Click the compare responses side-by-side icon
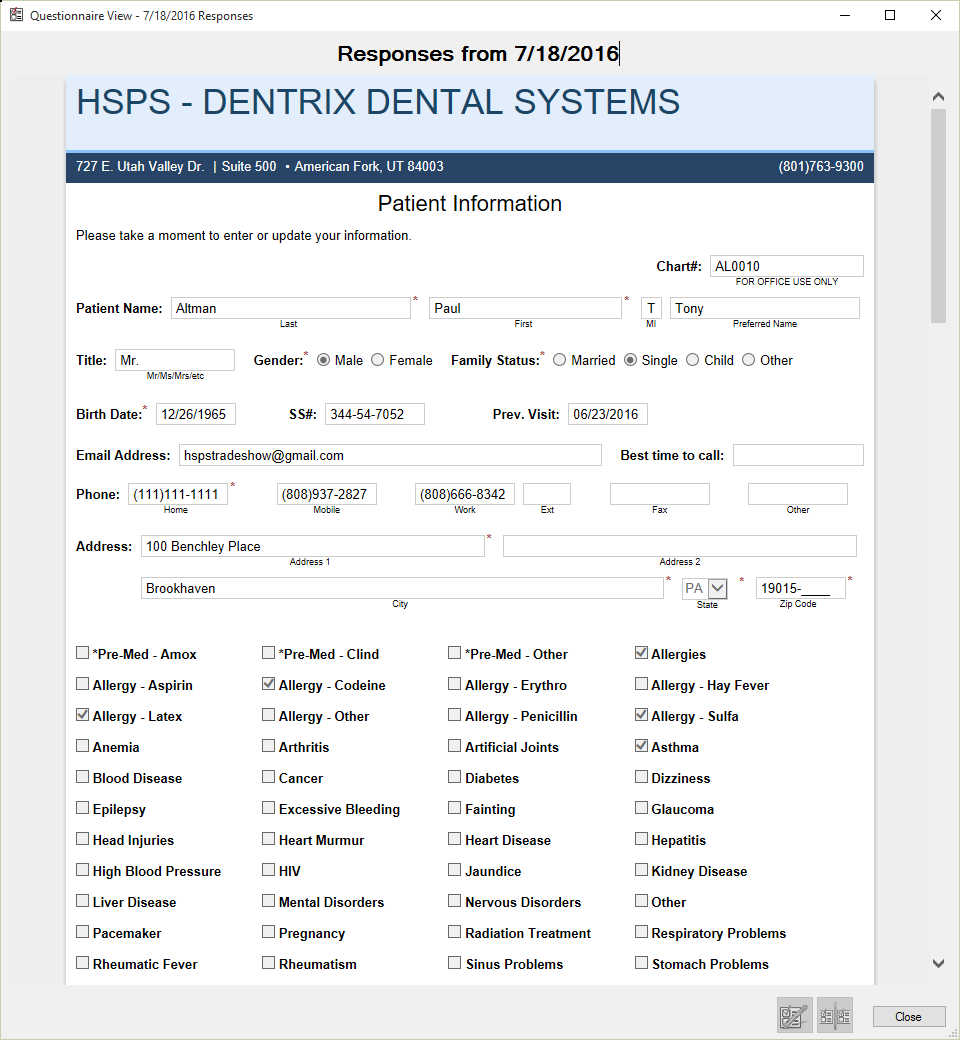Screen dimensions: 960x1040 (835, 1015)
